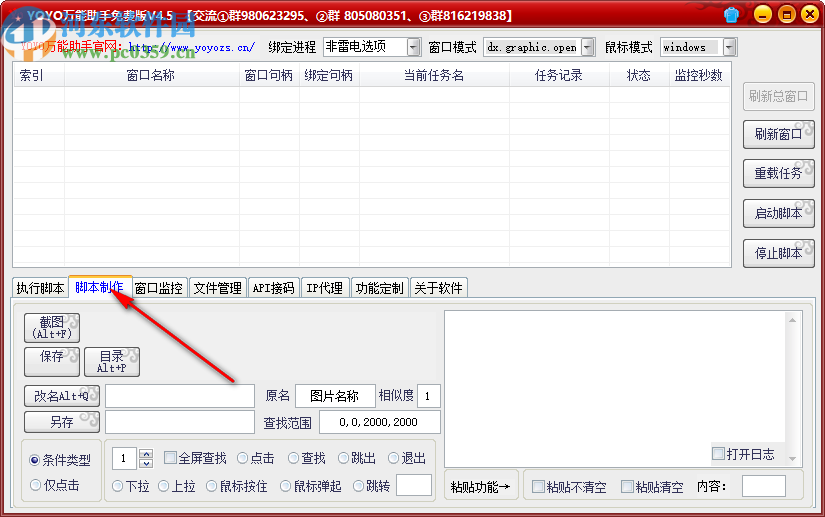Click the 状态 column header
Screen dimensions: 825x517
pyautogui.click(x=639, y=76)
